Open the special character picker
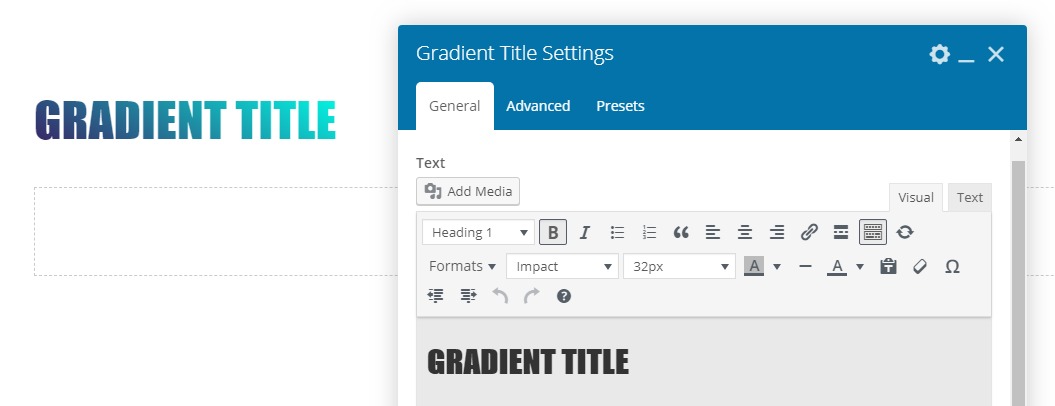The width and height of the screenshot is (1055, 406). coord(952,267)
